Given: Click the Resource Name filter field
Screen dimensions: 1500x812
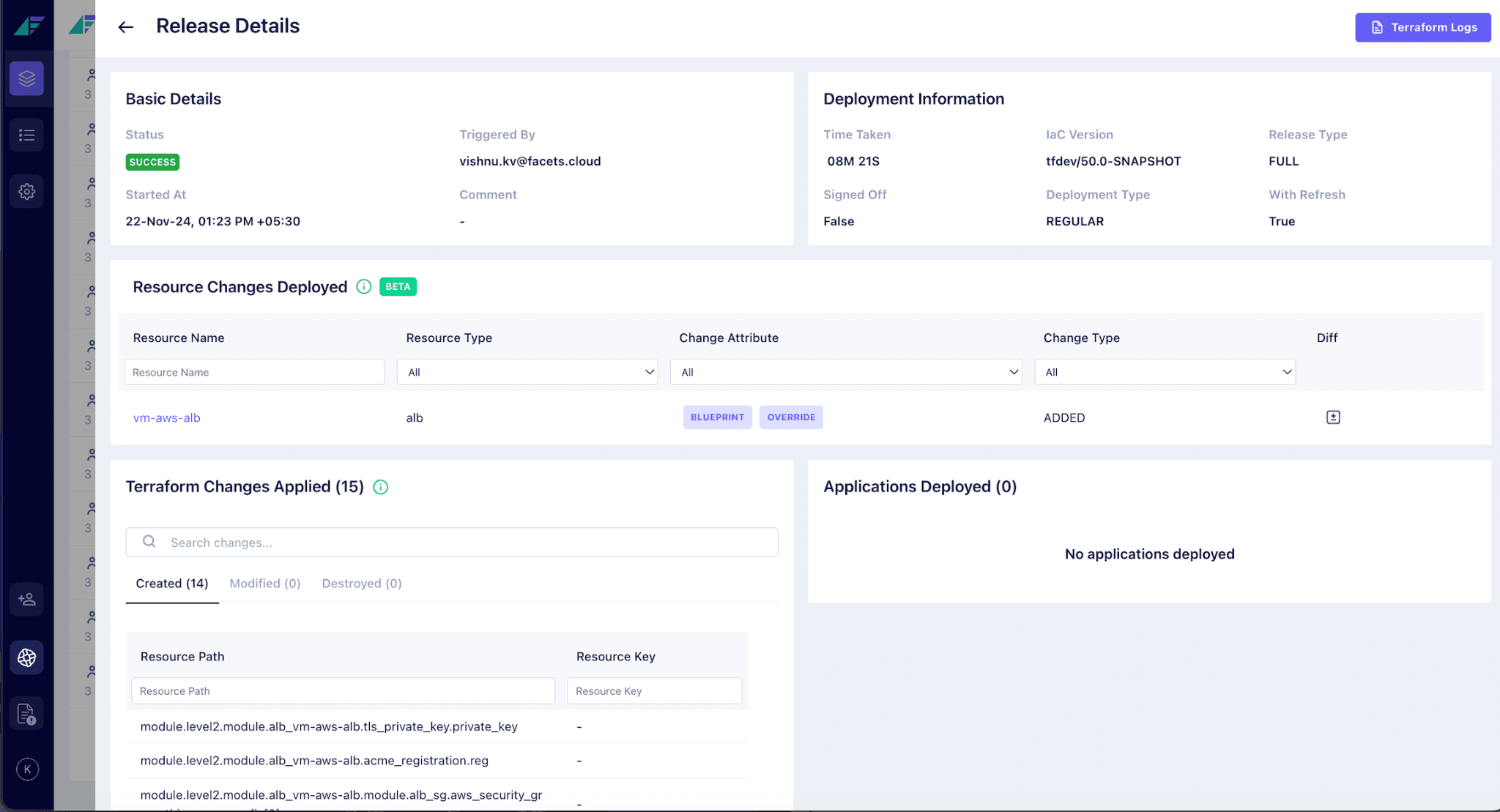Looking at the screenshot, I should pos(254,372).
